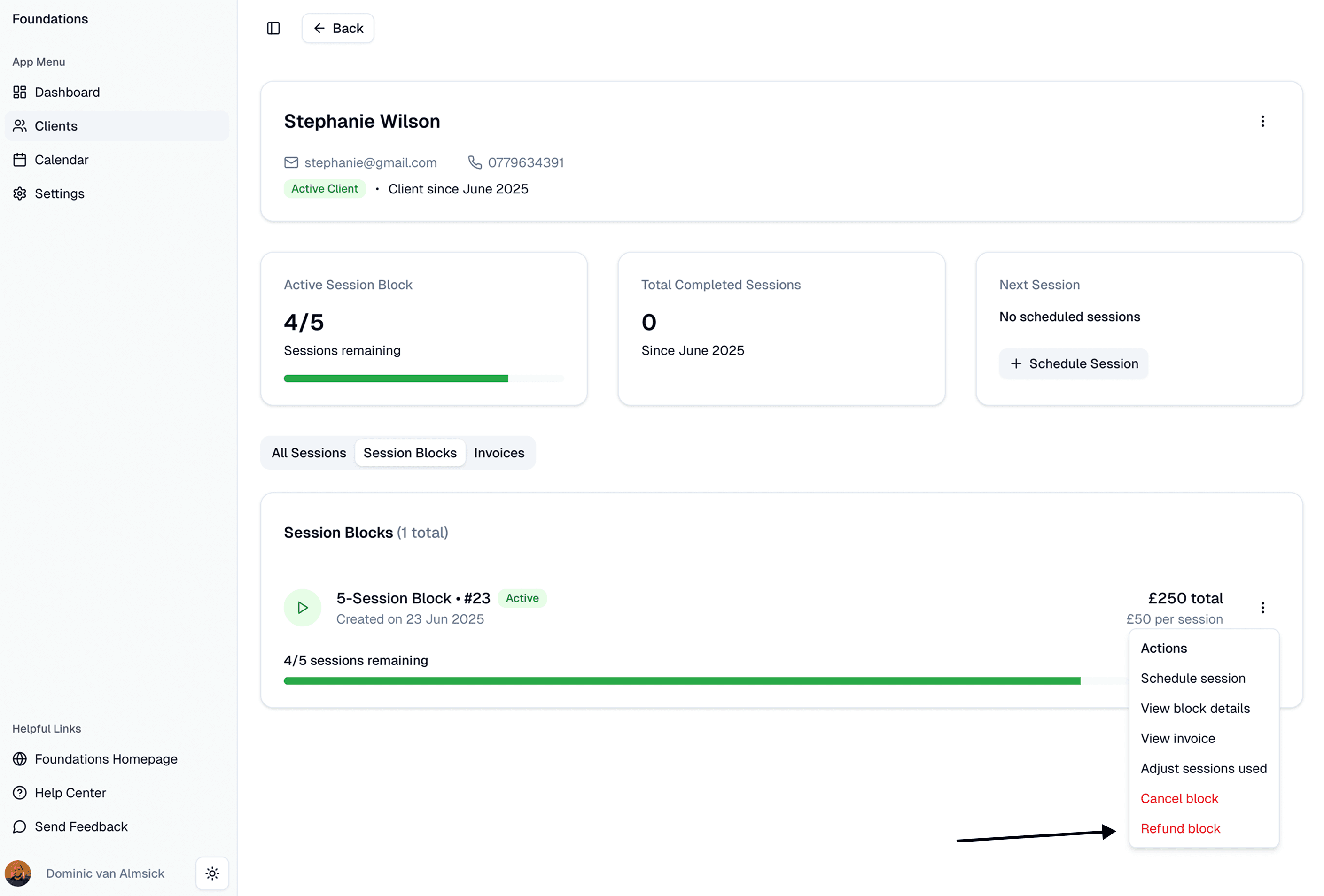Open Help Center link

click(70, 792)
